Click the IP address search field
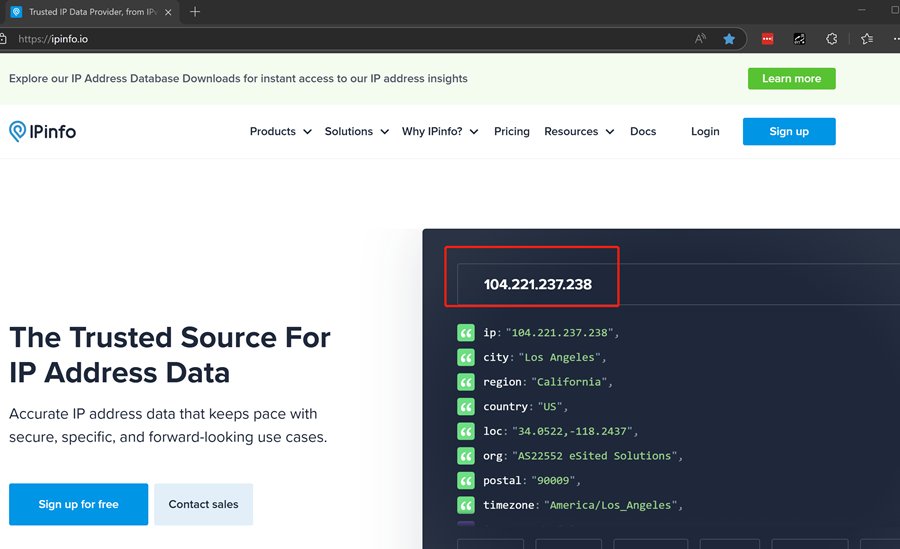Image resolution: width=900 pixels, height=549 pixels. click(x=677, y=284)
